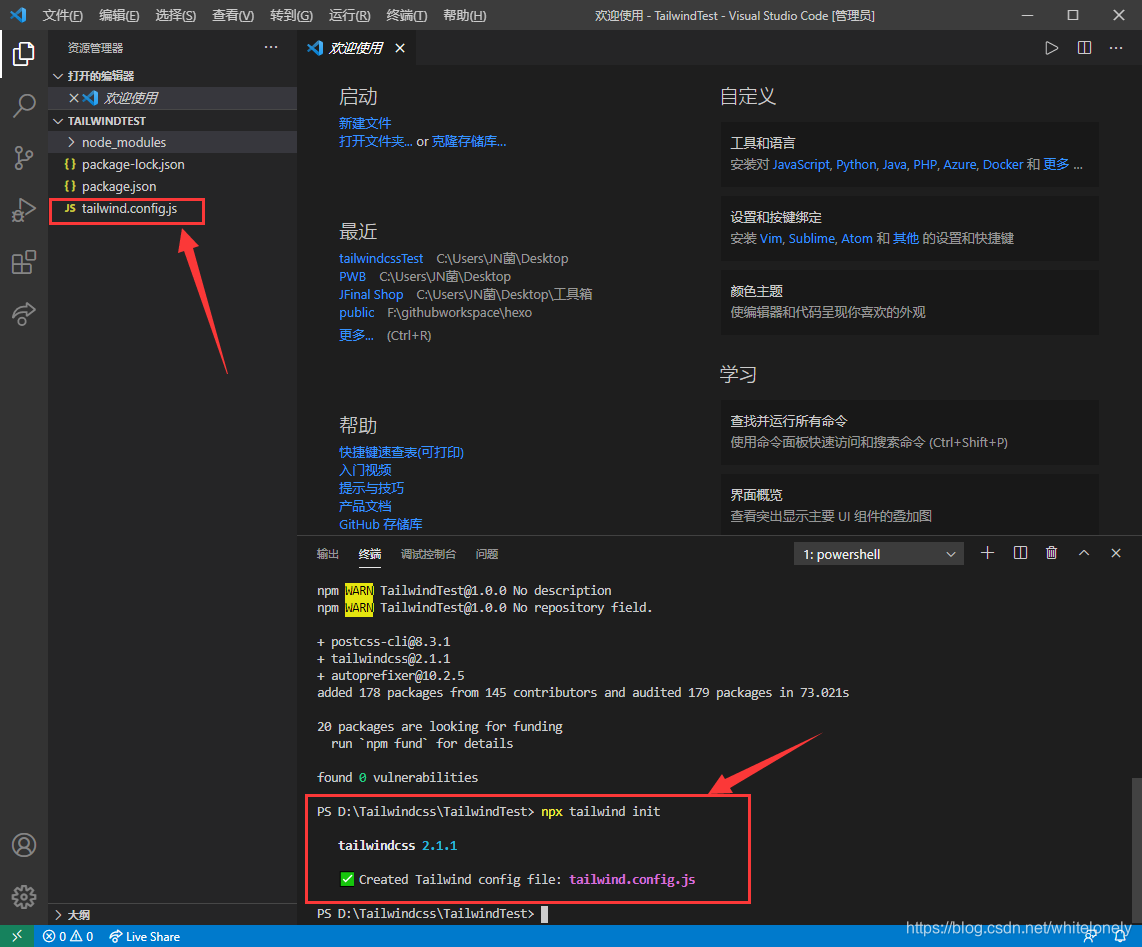Open the 文件(F) menu

coord(63,15)
